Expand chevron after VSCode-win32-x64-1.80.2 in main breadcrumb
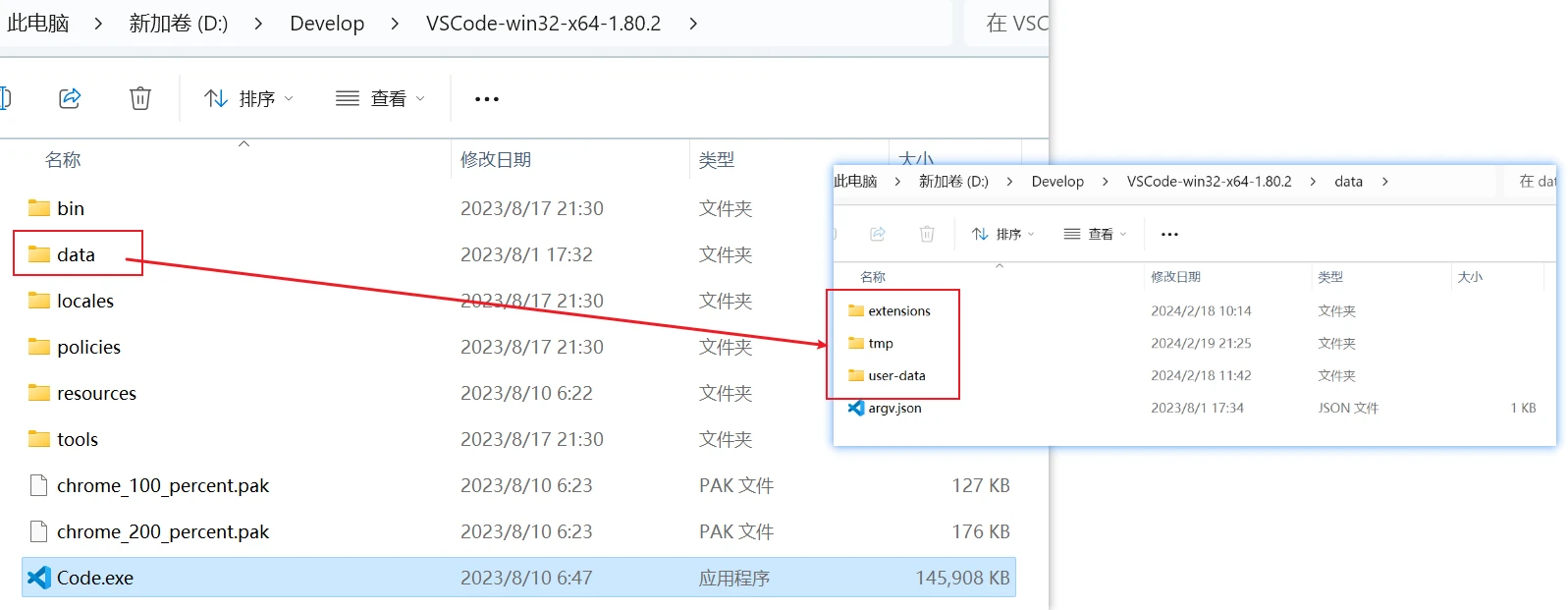Viewport: 1568px width, 610px height. click(x=693, y=24)
